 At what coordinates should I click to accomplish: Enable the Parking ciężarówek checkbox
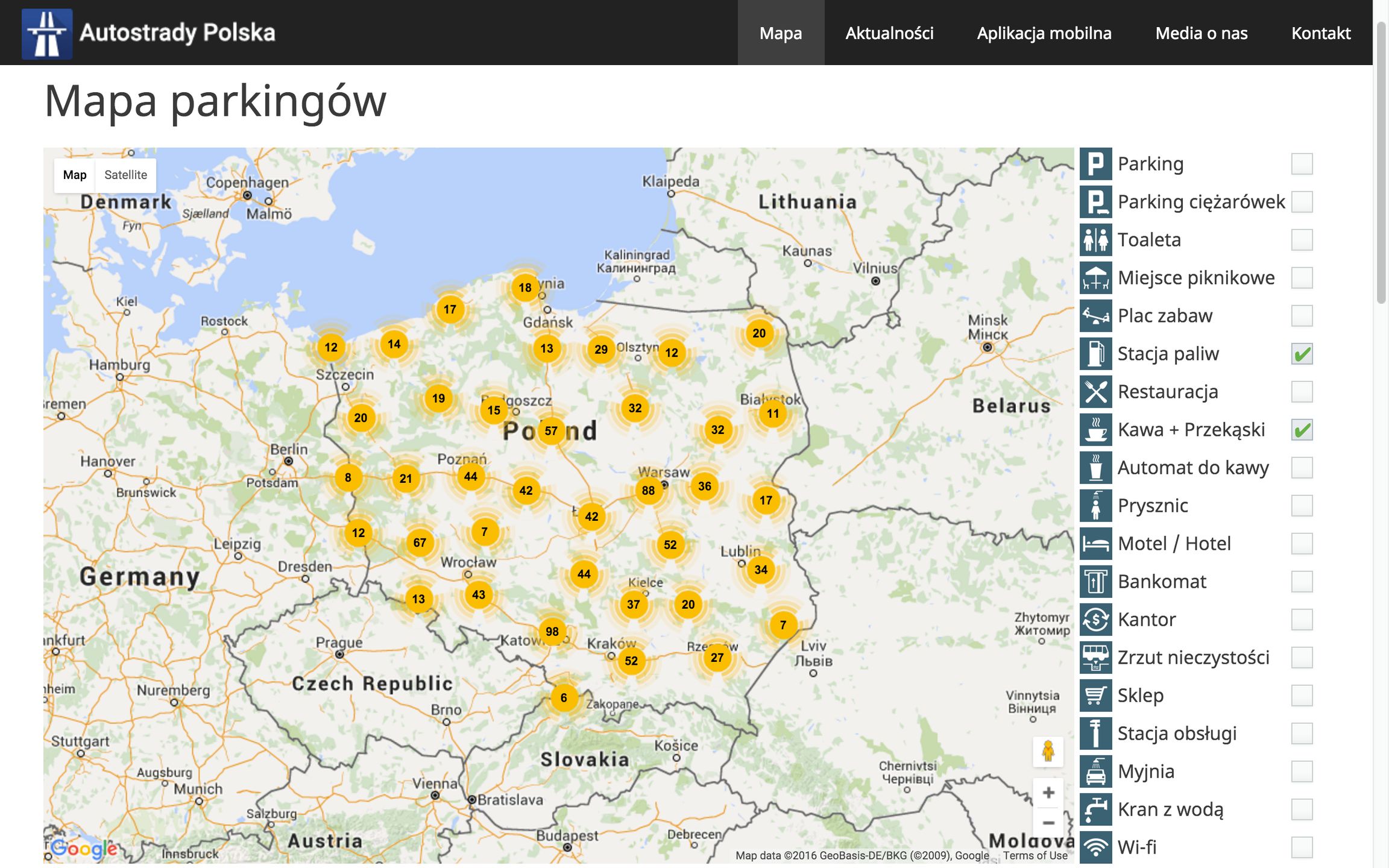(x=1302, y=202)
